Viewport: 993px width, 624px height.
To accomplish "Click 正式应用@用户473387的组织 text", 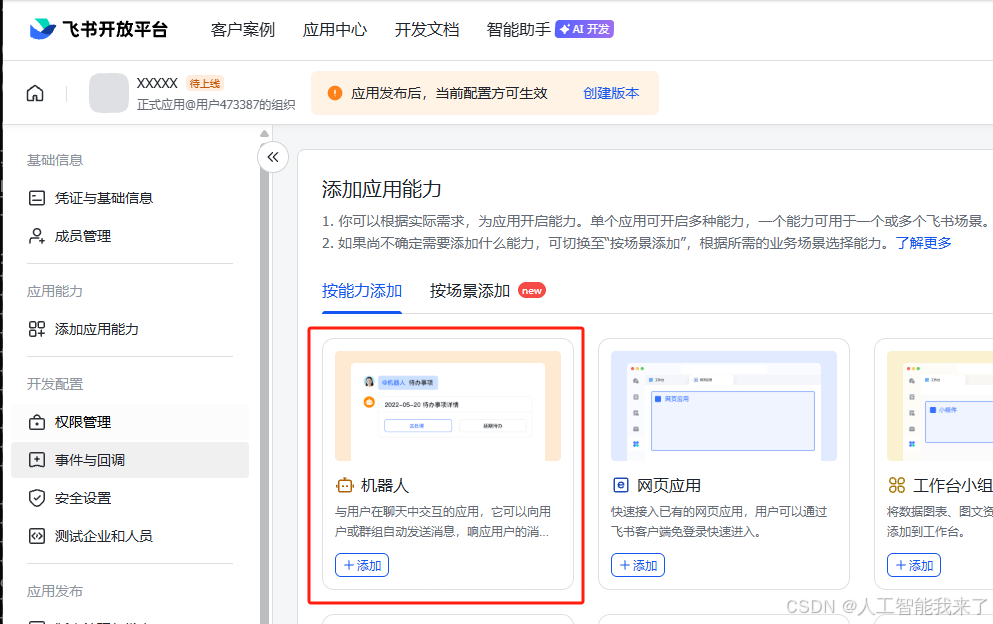I will coord(216,105).
